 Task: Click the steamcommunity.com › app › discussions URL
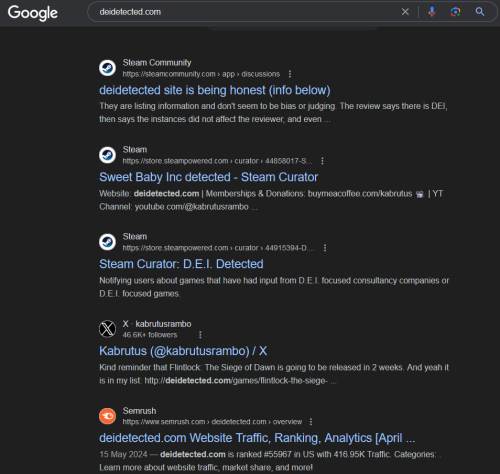point(201,74)
